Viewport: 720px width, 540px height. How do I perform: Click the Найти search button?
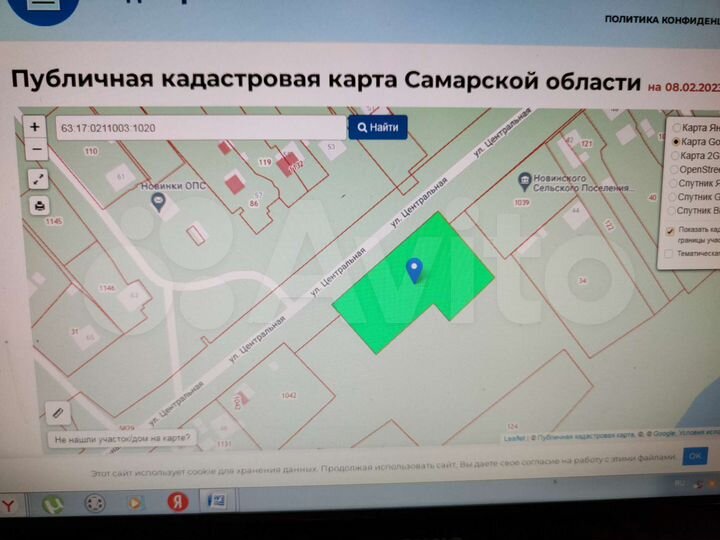(x=377, y=128)
